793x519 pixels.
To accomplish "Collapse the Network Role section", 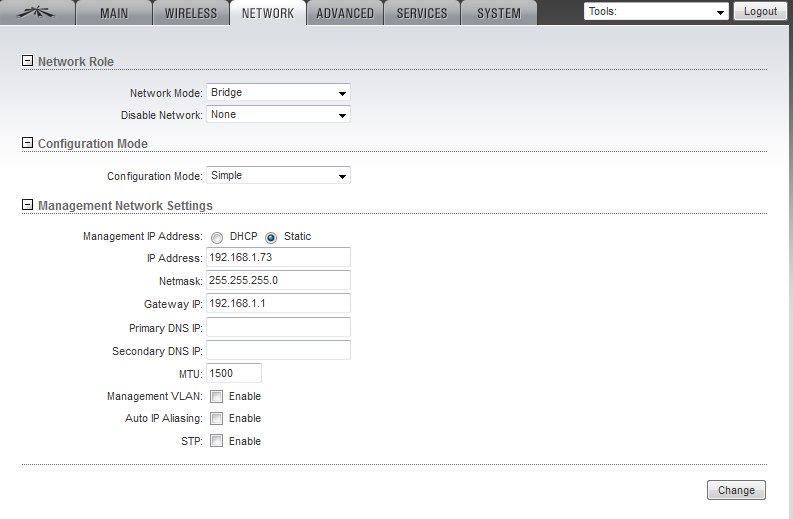I will pos(27,61).
